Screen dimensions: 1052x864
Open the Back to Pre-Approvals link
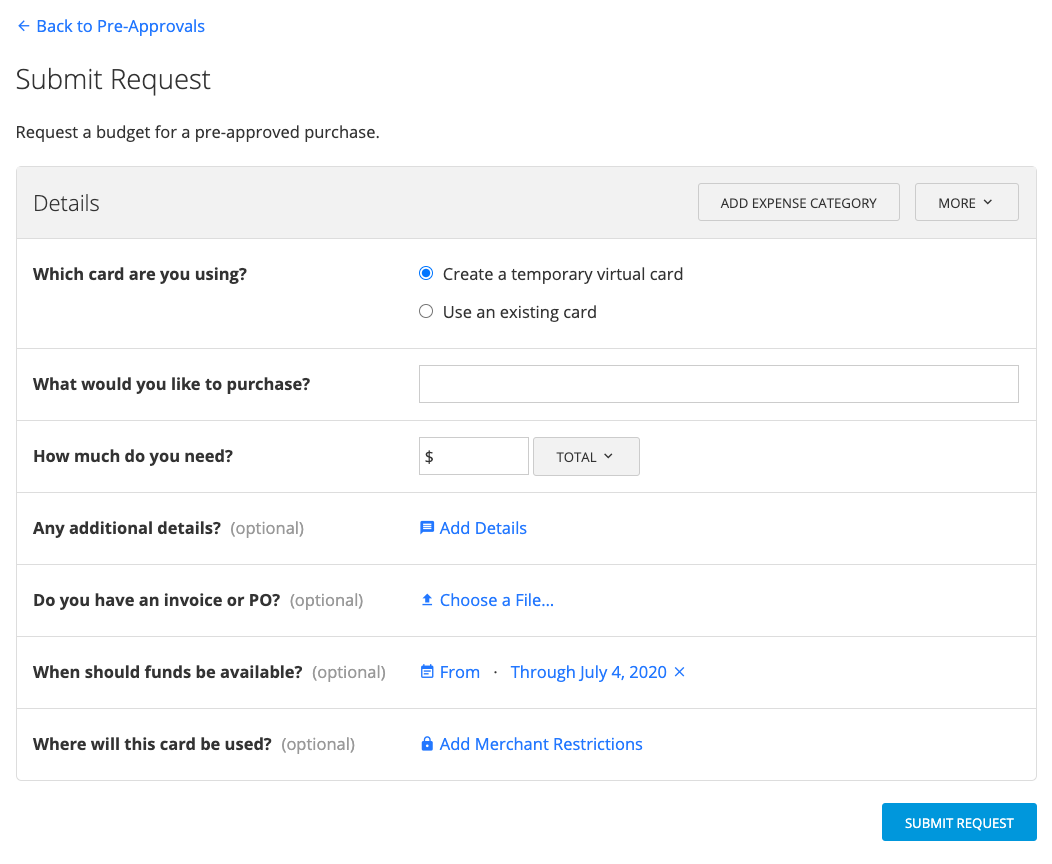[119, 25]
